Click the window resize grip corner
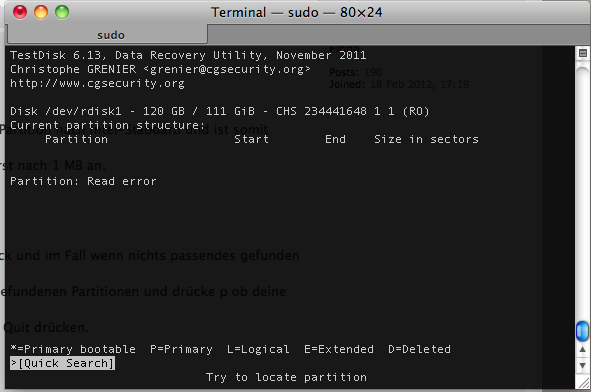The height and width of the screenshot is (392, 591). click(583, 383)
